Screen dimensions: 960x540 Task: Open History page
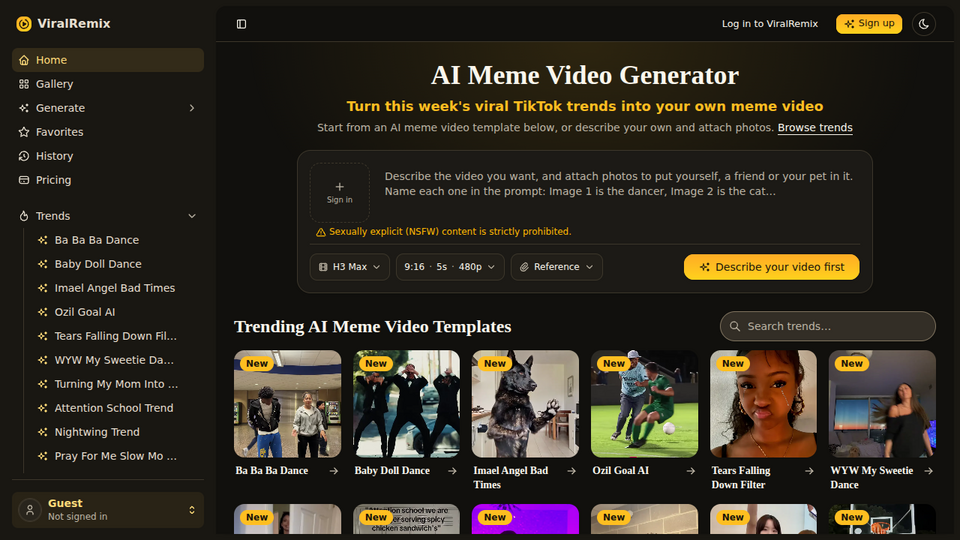pyautogui.click(x=108, y=156)
